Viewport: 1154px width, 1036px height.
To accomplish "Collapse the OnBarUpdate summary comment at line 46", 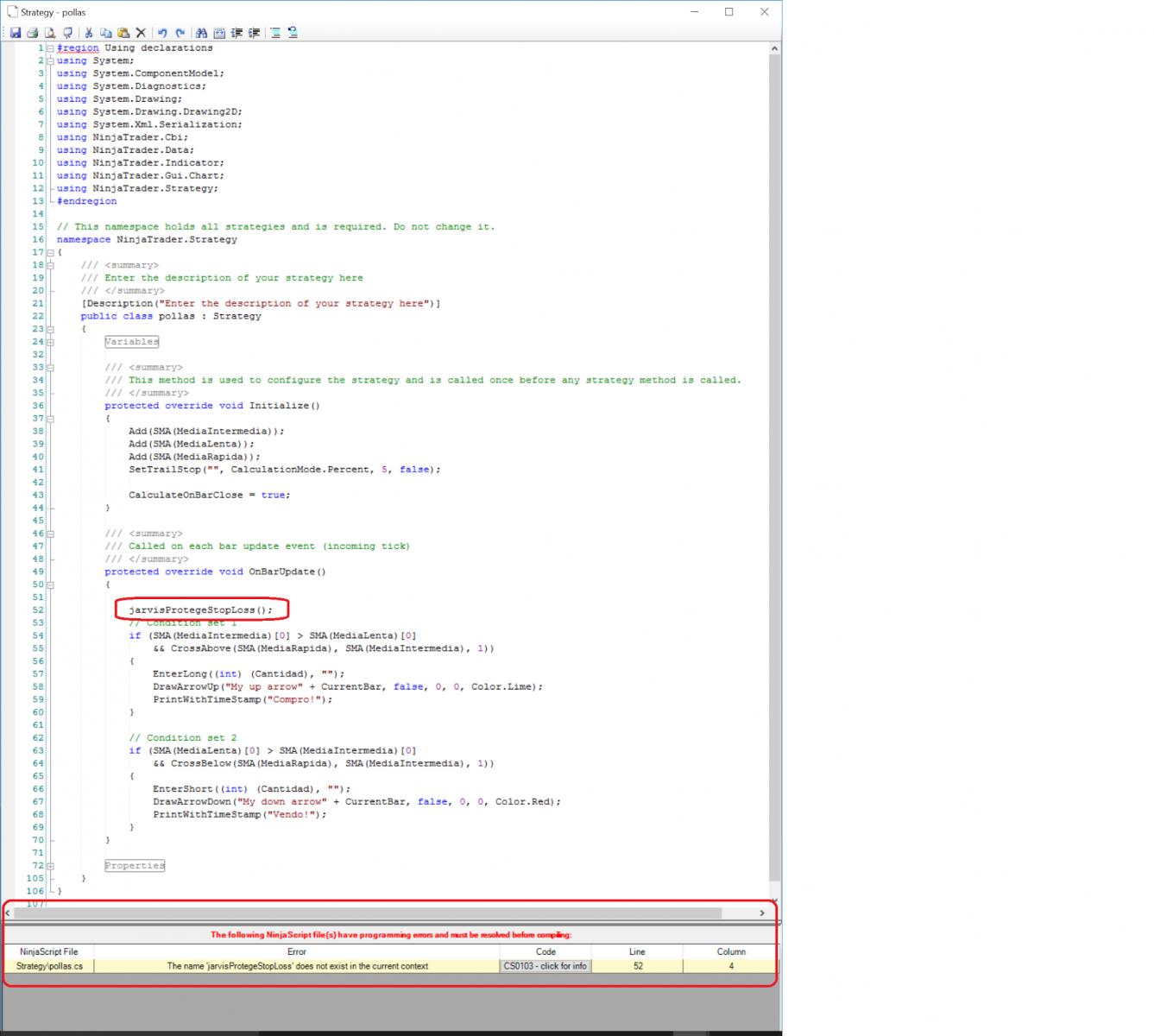I will coord(50,534).
